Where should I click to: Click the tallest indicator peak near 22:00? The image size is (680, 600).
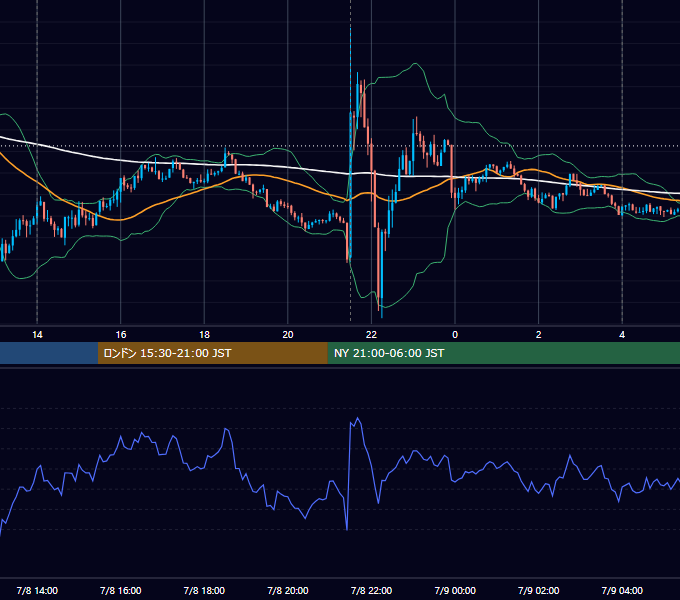pyautogui.click(x=358, y=418)
